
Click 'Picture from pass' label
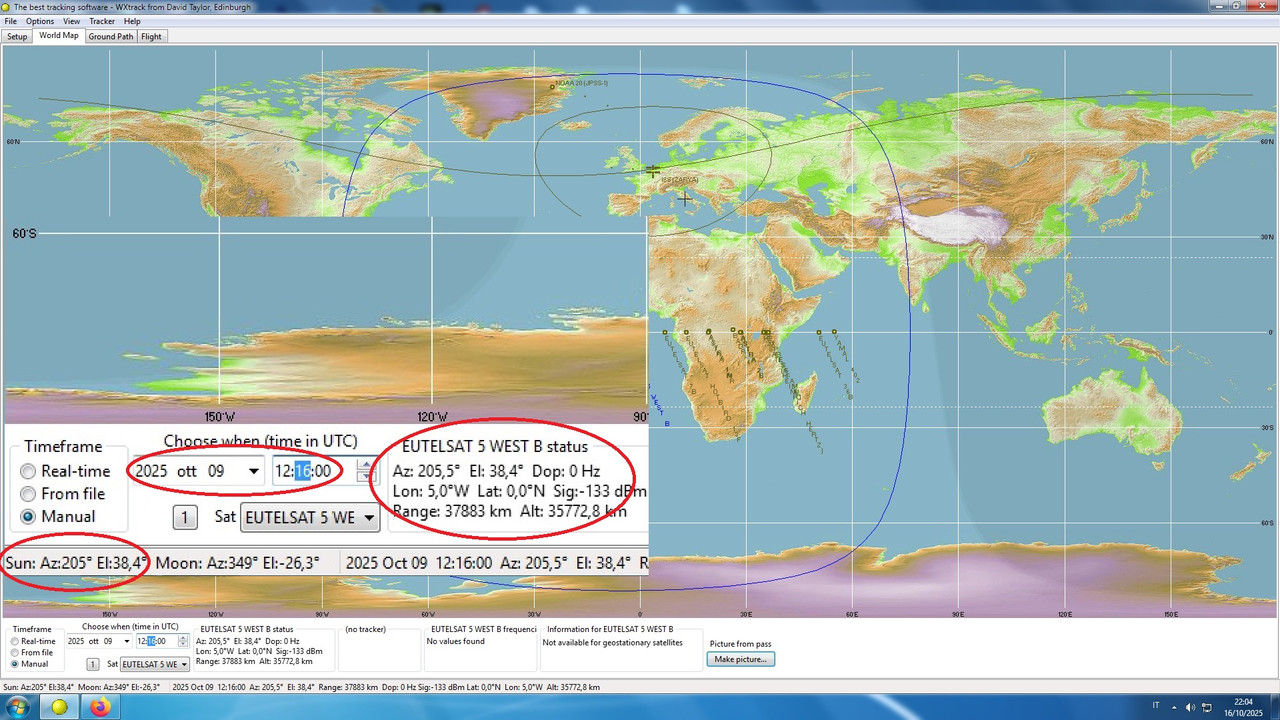point(740,644)
